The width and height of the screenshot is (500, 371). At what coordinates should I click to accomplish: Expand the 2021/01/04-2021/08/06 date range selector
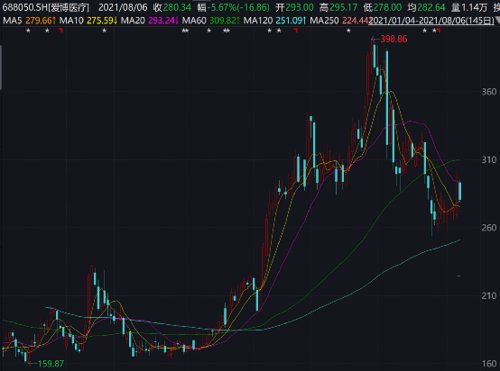tap(431, 21)
